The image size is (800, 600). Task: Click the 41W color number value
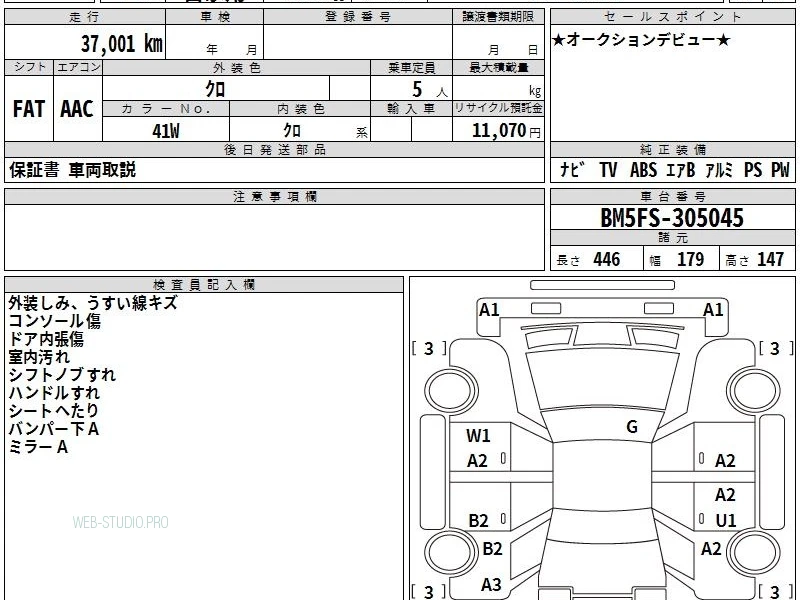[166, 131]
